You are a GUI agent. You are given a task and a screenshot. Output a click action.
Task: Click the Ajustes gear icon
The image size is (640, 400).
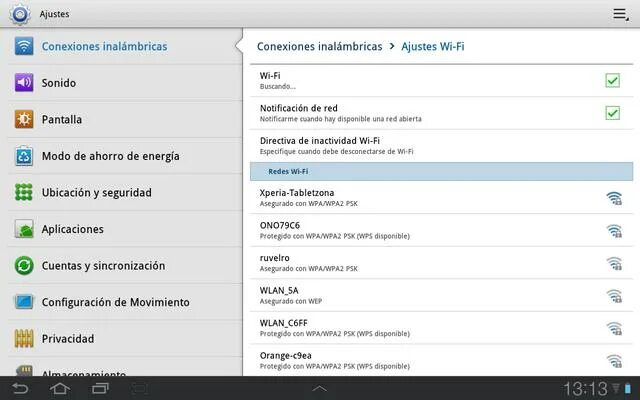pos(20,14)
